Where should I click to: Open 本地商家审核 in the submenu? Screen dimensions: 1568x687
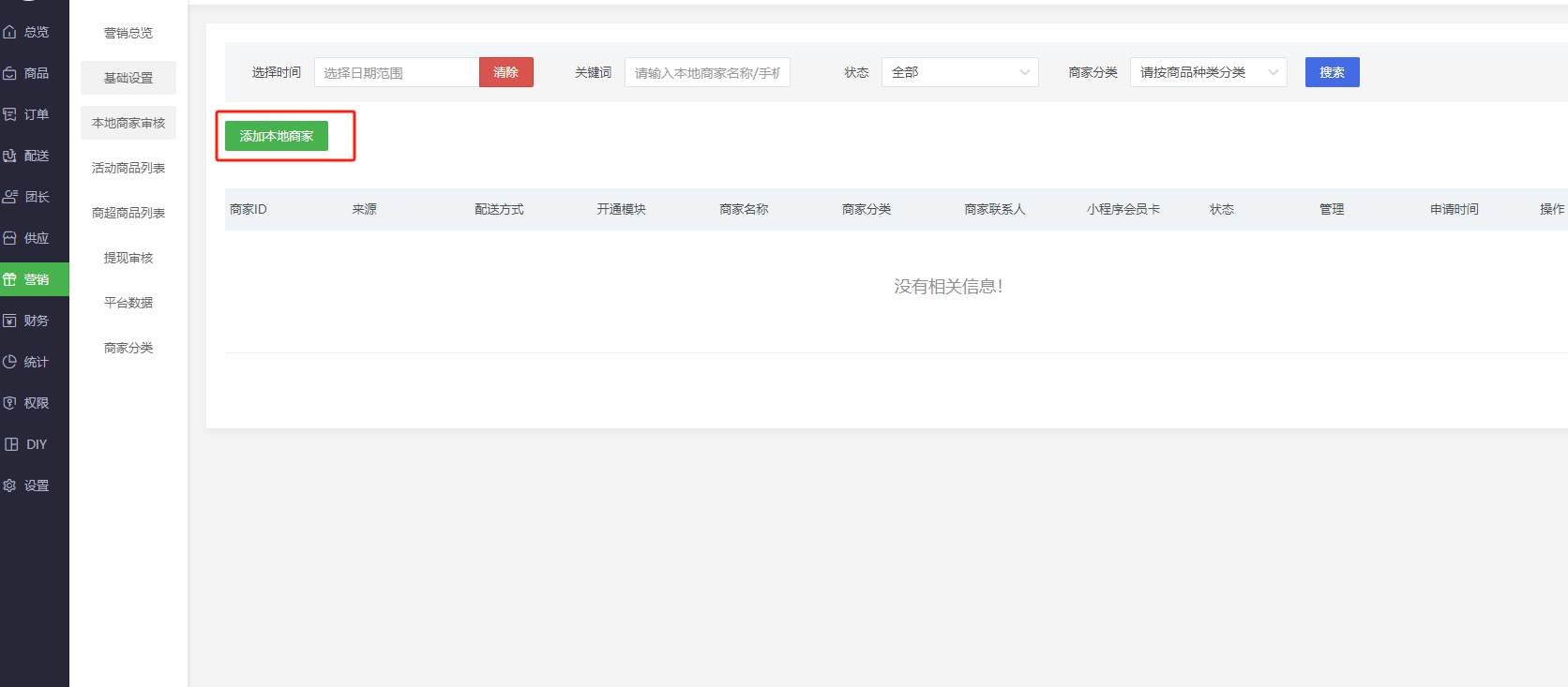pyautogui.click(x=128, y=123)
